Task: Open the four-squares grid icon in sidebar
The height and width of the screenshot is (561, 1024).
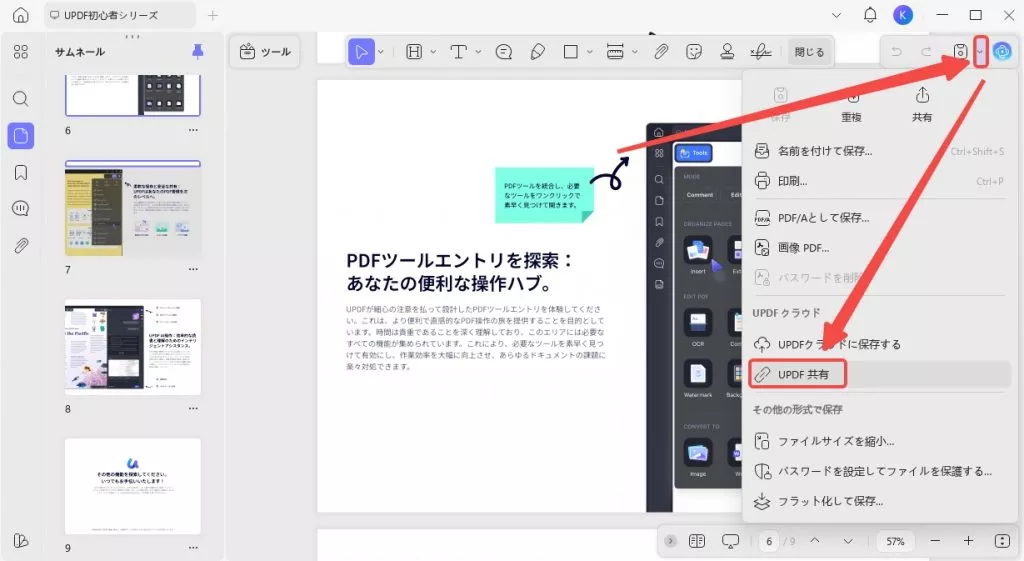Action: tap(21, 52)
